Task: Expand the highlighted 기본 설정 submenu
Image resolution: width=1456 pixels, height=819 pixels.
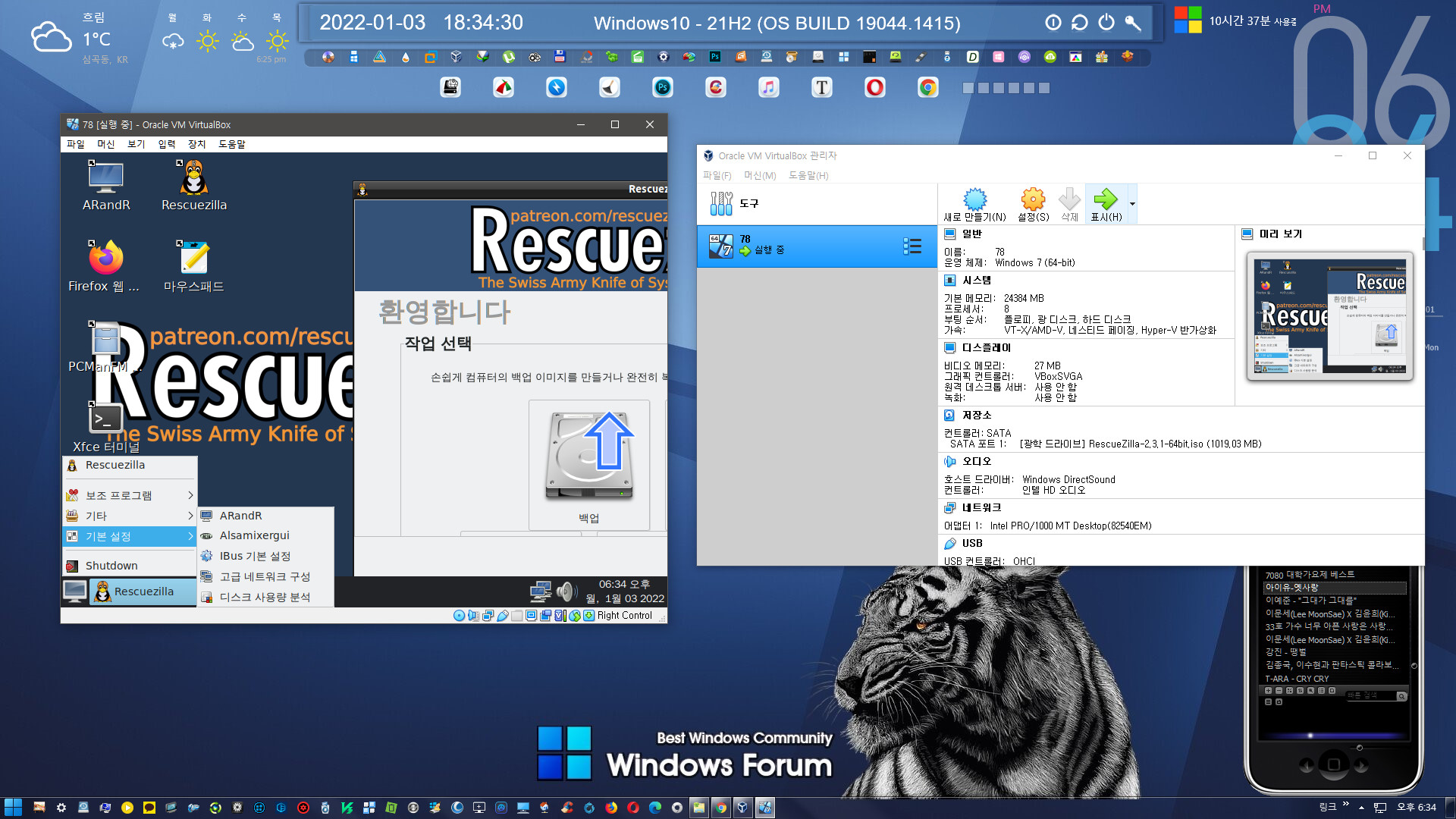Action: (130, 536)
